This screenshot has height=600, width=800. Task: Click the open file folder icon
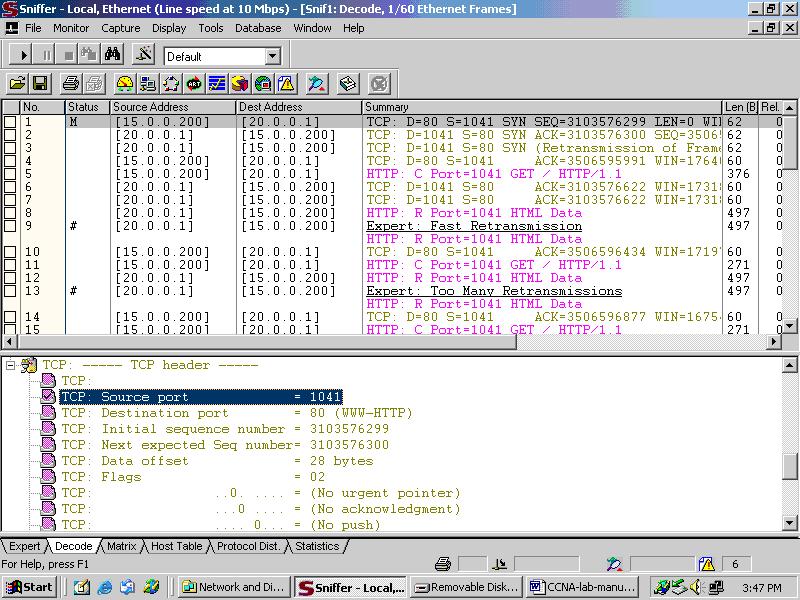17,84
